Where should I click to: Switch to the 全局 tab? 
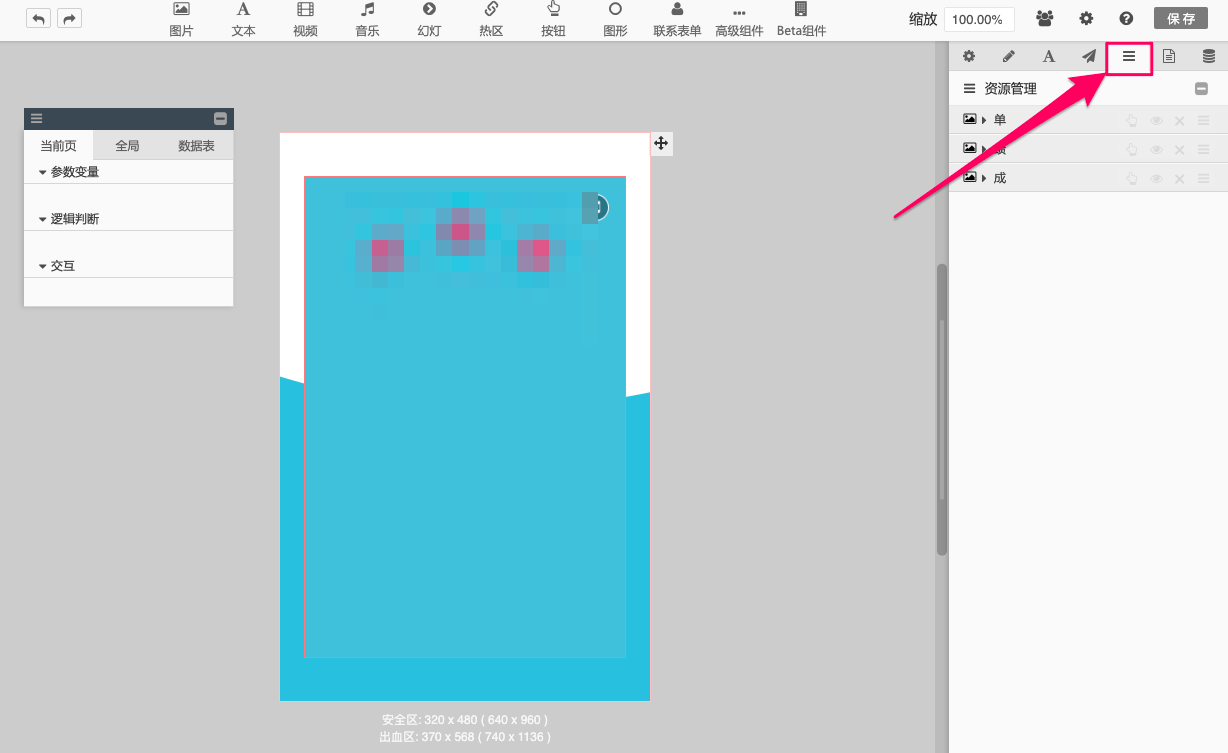127,146
